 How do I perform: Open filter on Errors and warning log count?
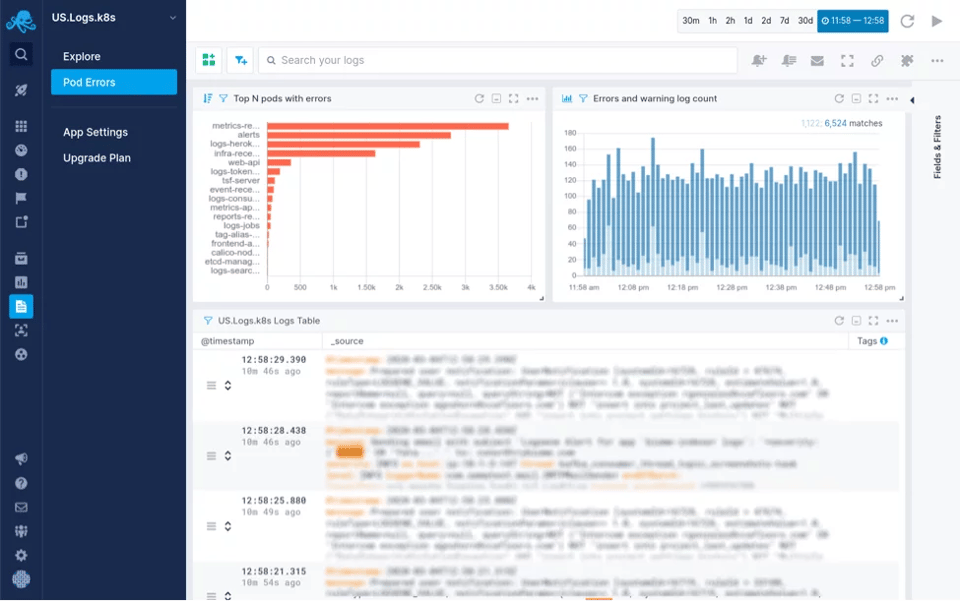tap(583, 99)
